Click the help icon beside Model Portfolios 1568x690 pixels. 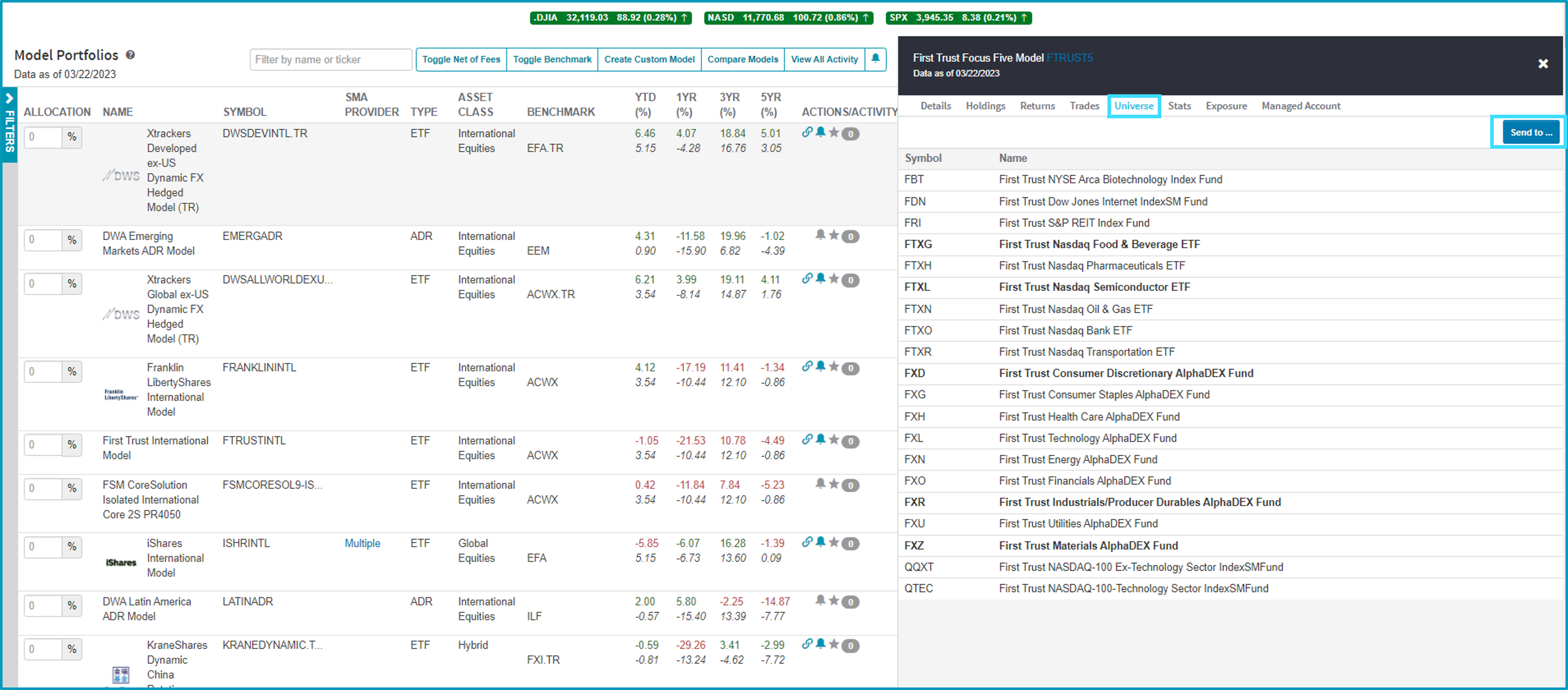click(x=130, y=55)
